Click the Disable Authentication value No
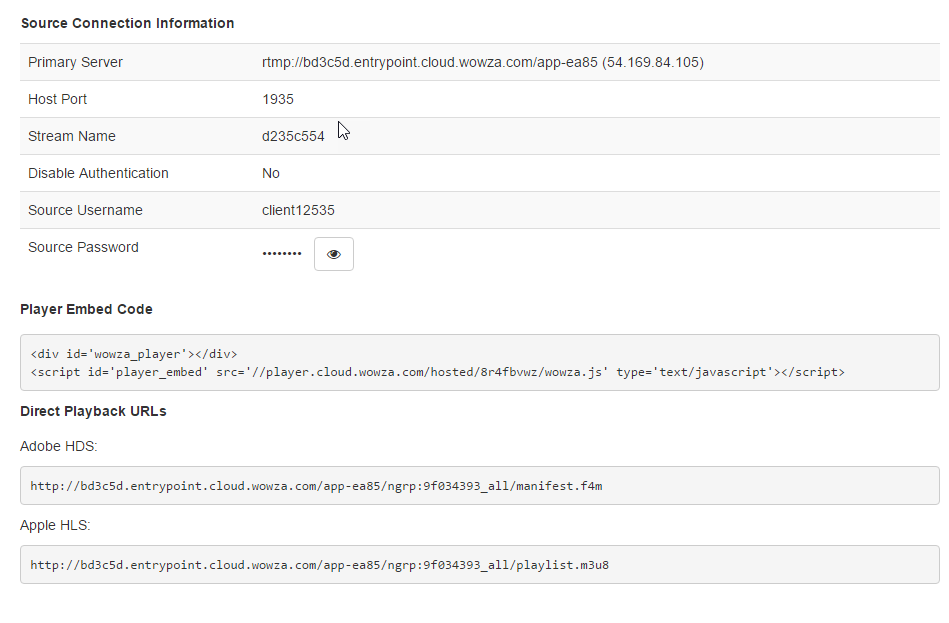This screenshot has height=623, width=949. [271, 173]
